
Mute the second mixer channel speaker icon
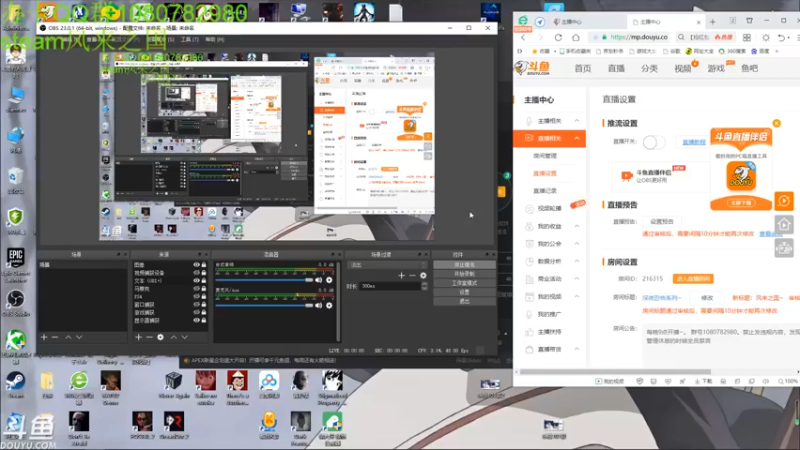tap(319, 306)
